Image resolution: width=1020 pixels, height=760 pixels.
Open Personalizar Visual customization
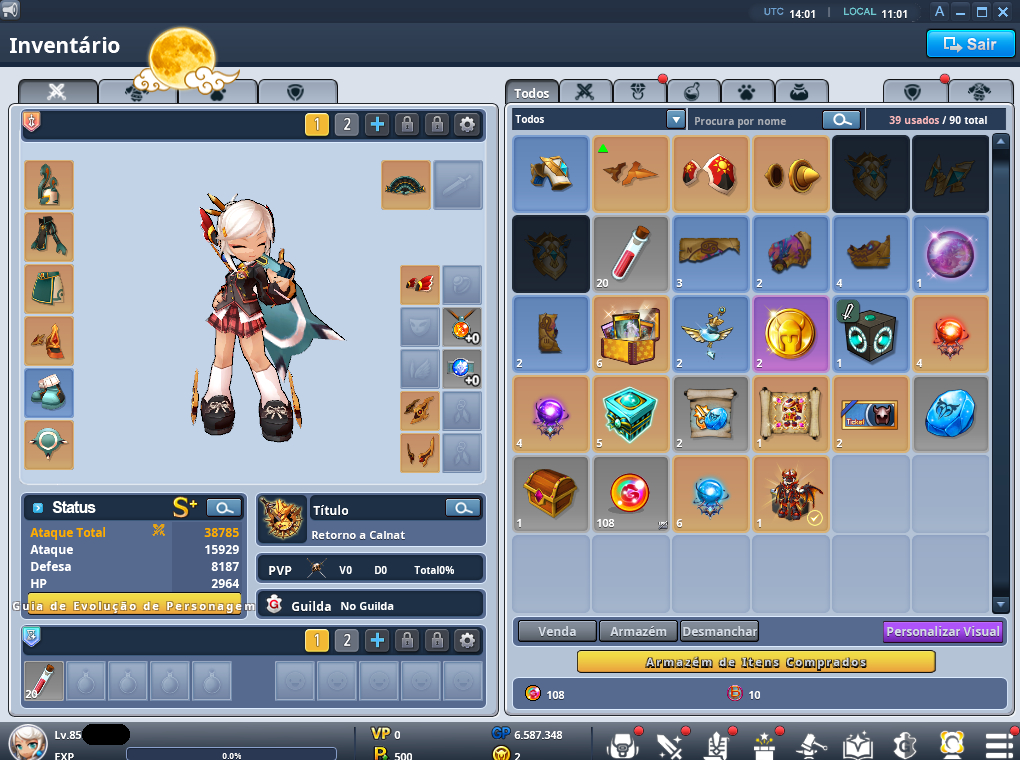[943, 631]
